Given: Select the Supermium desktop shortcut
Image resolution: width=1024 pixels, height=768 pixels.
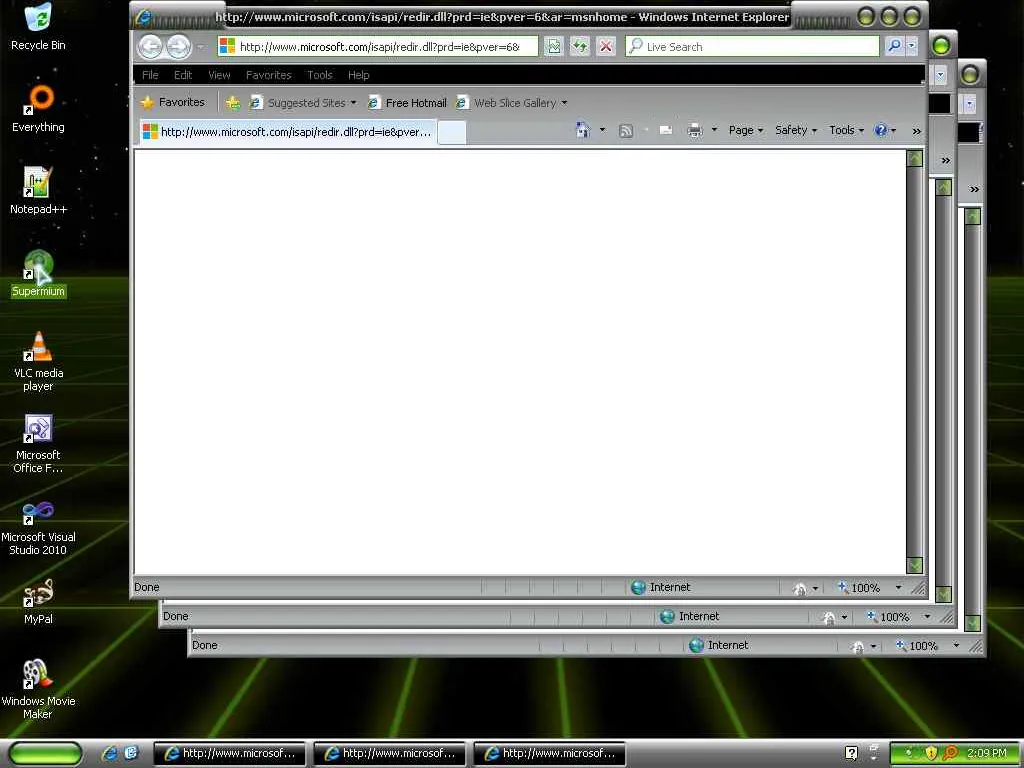Looking at the screenshot, I should (38, 273).
